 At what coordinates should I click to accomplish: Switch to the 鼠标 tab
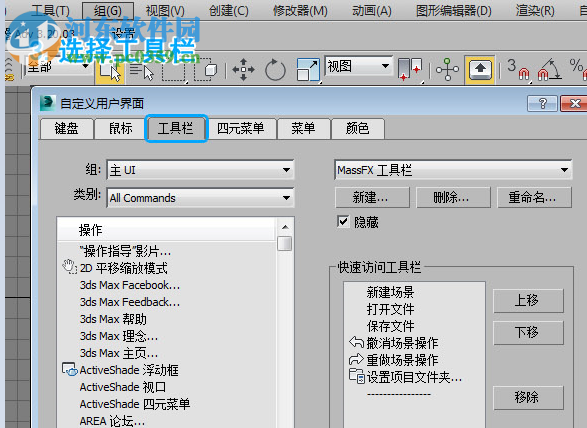[121, 128]
